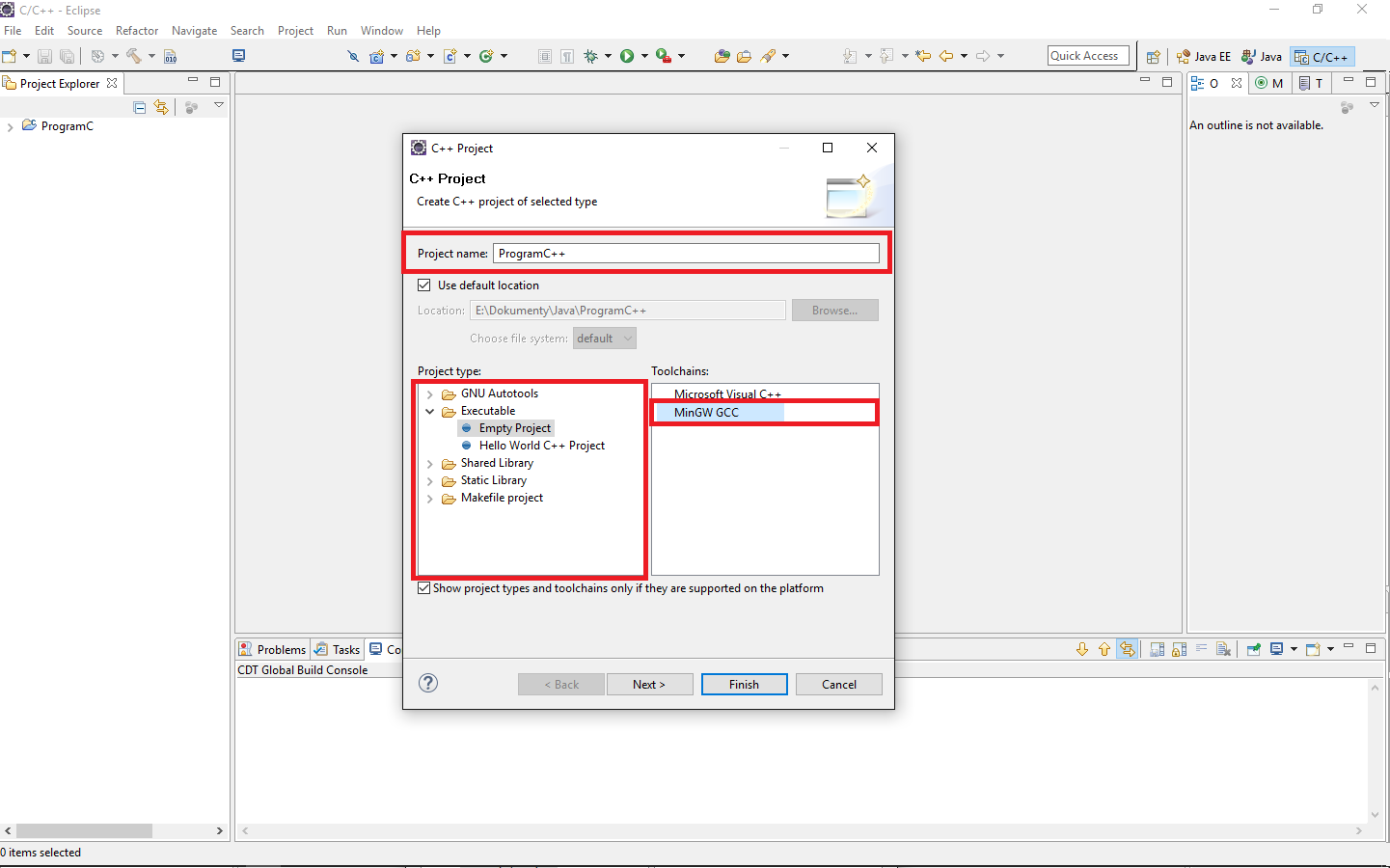Click the Build hammer icon in the toolbar

(134, 56)
